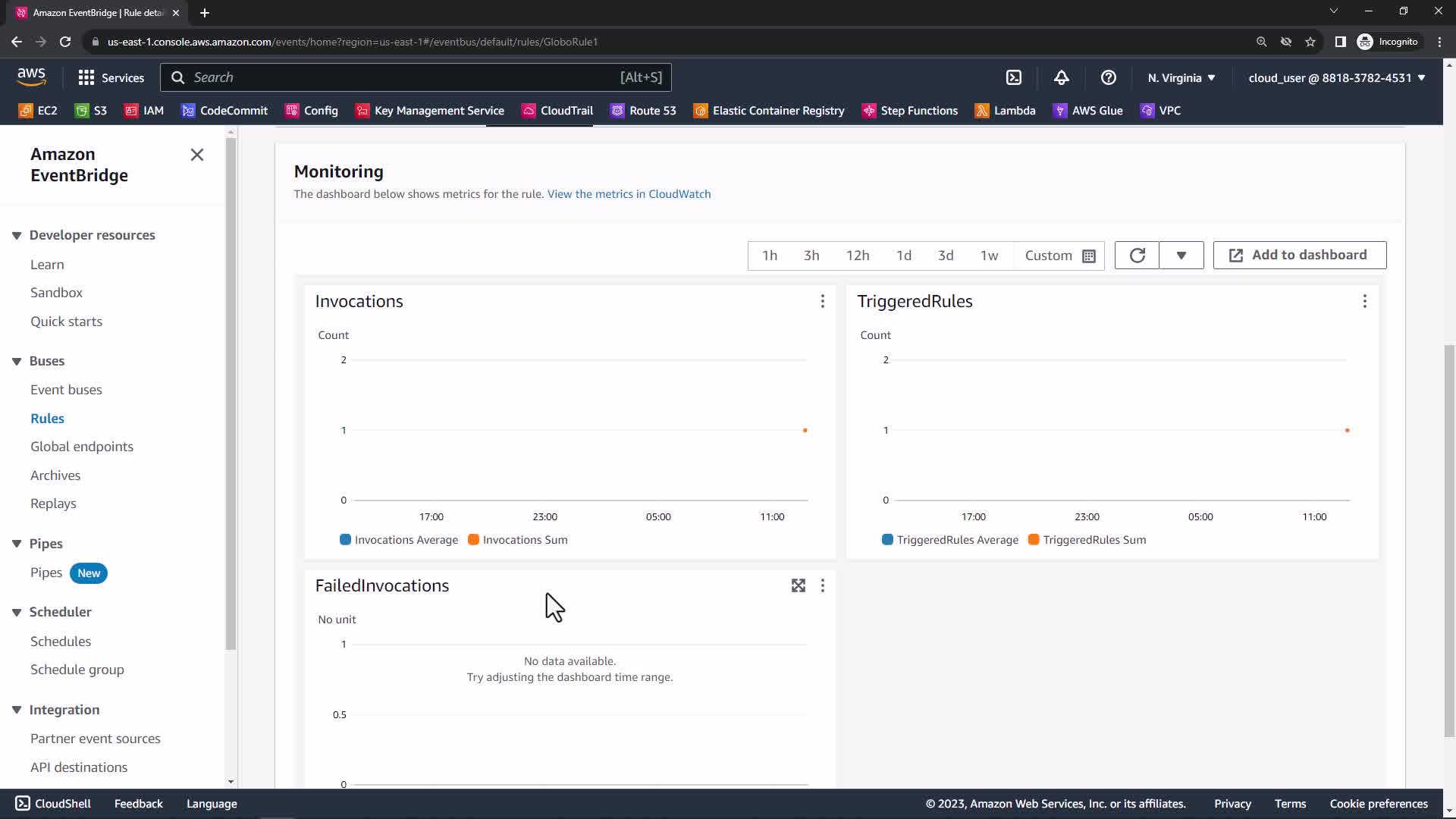Toggle Invocations Average legend series
The width and height of the screenshot is (1456, 819).
(399, 540)
